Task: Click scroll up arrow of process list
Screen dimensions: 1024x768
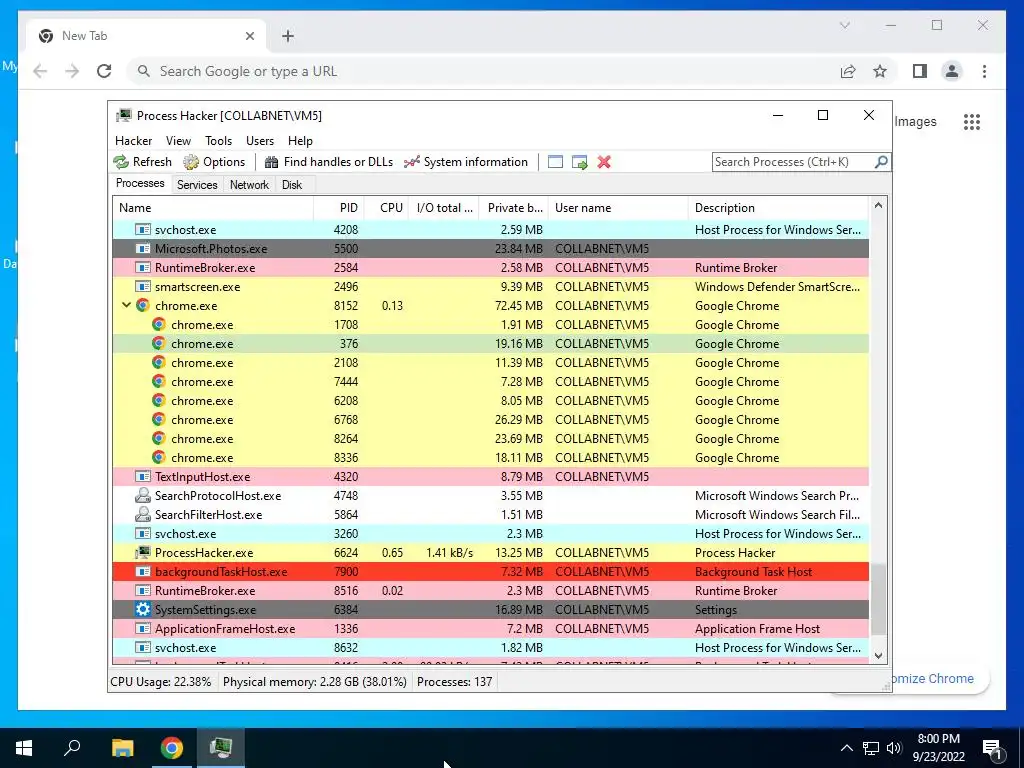Action: (878, 206)
